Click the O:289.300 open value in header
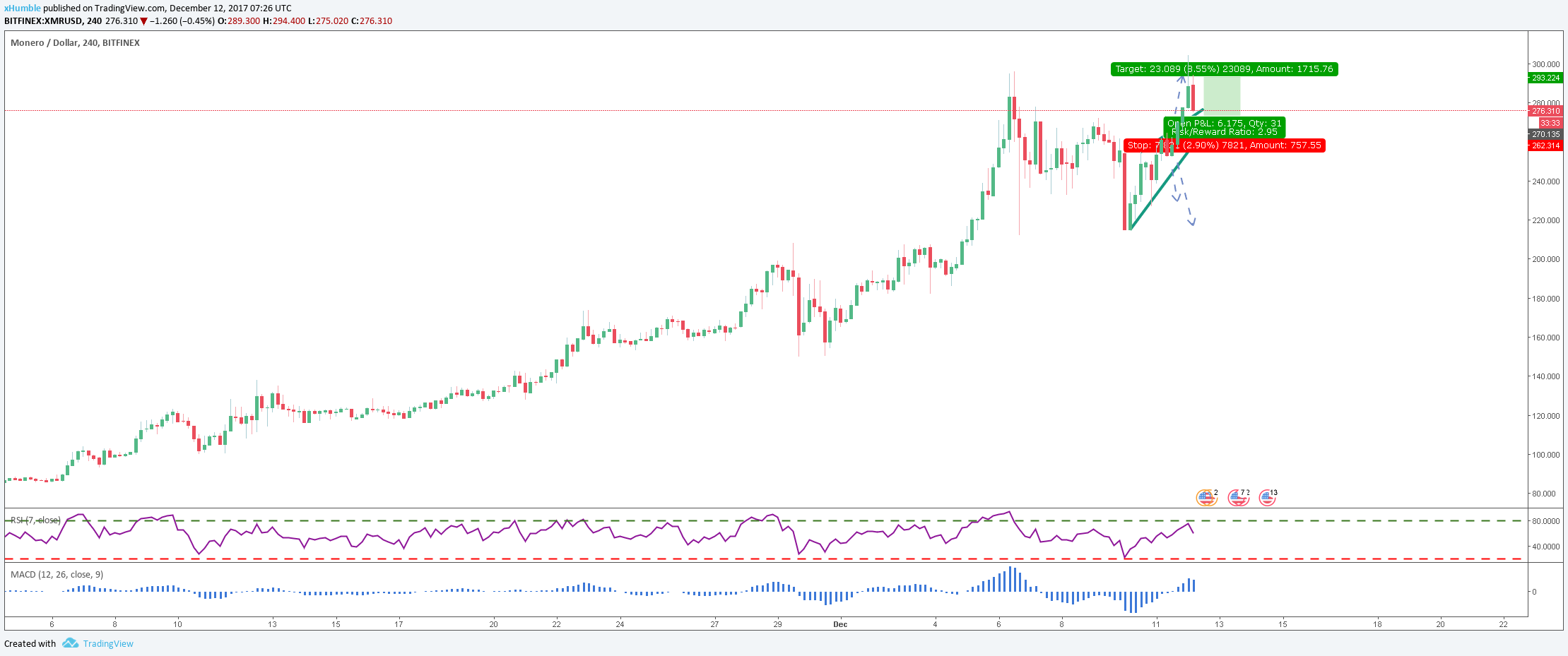Screen dimensions: 1568x656 239,20
